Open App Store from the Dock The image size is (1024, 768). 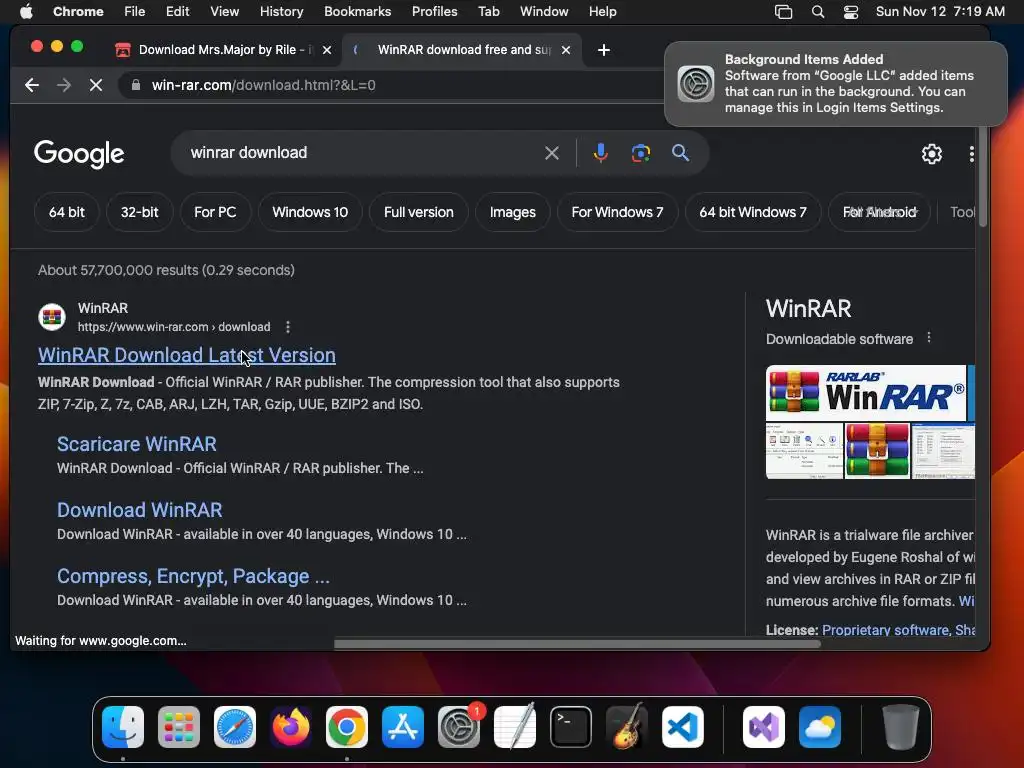coord(403,726)
